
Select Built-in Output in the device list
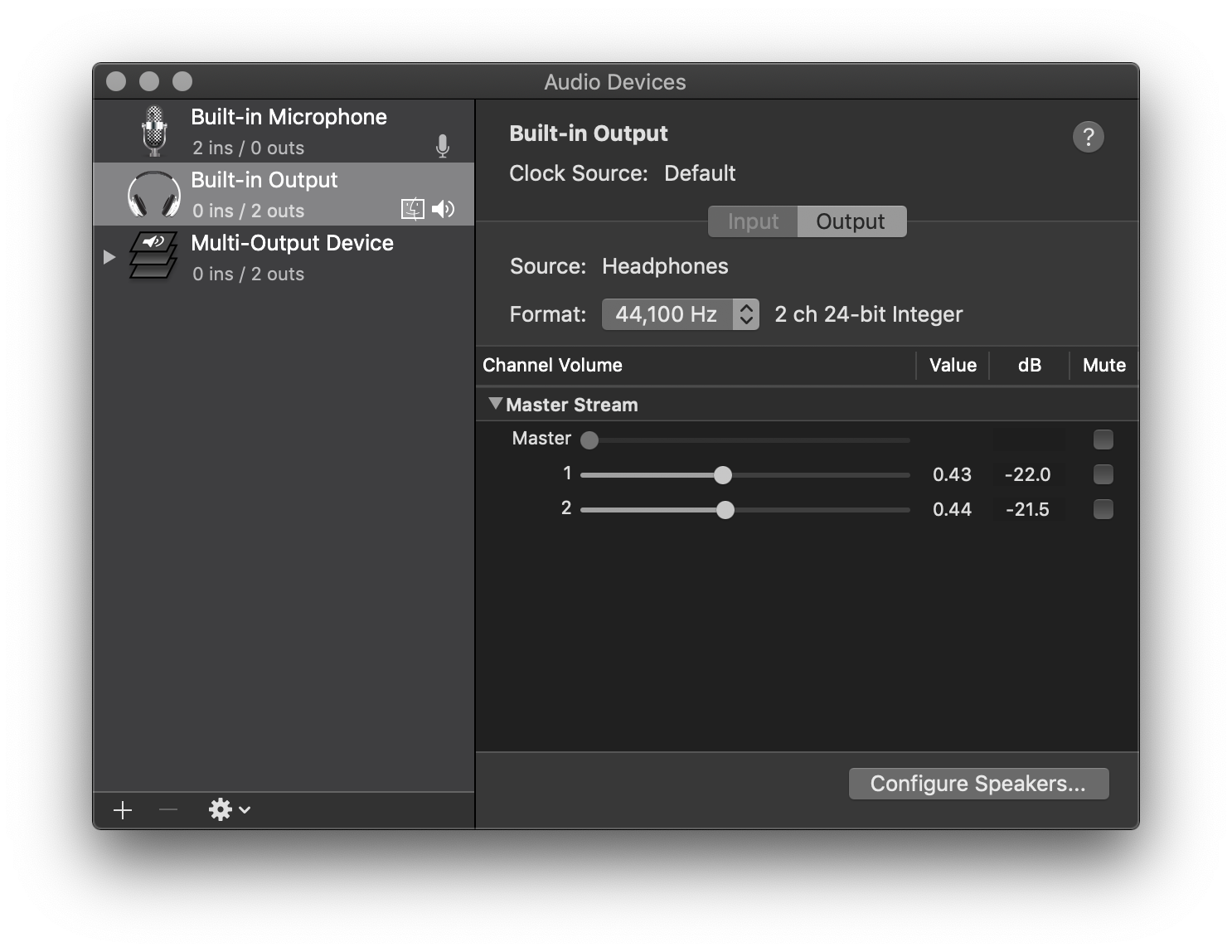tap(284, 194)
